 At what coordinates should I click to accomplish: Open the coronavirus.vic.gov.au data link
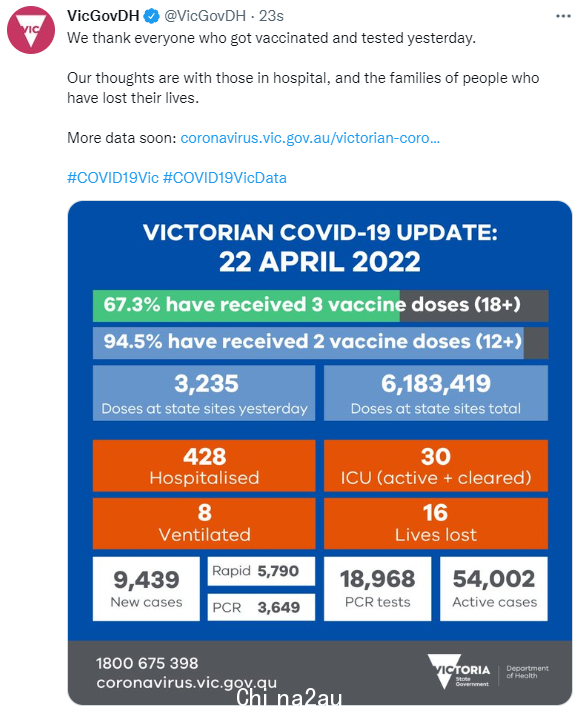310,138
